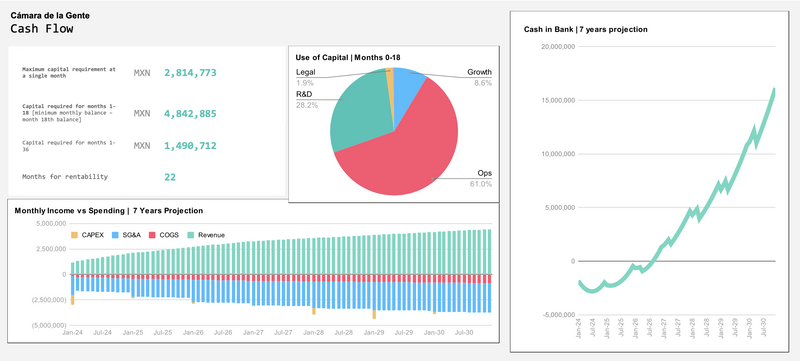Image resolution: width=800 pixels, height=361 pixels.
Task: Select the thin orange Legal pie slice
Action: click(x=390, y=87)
